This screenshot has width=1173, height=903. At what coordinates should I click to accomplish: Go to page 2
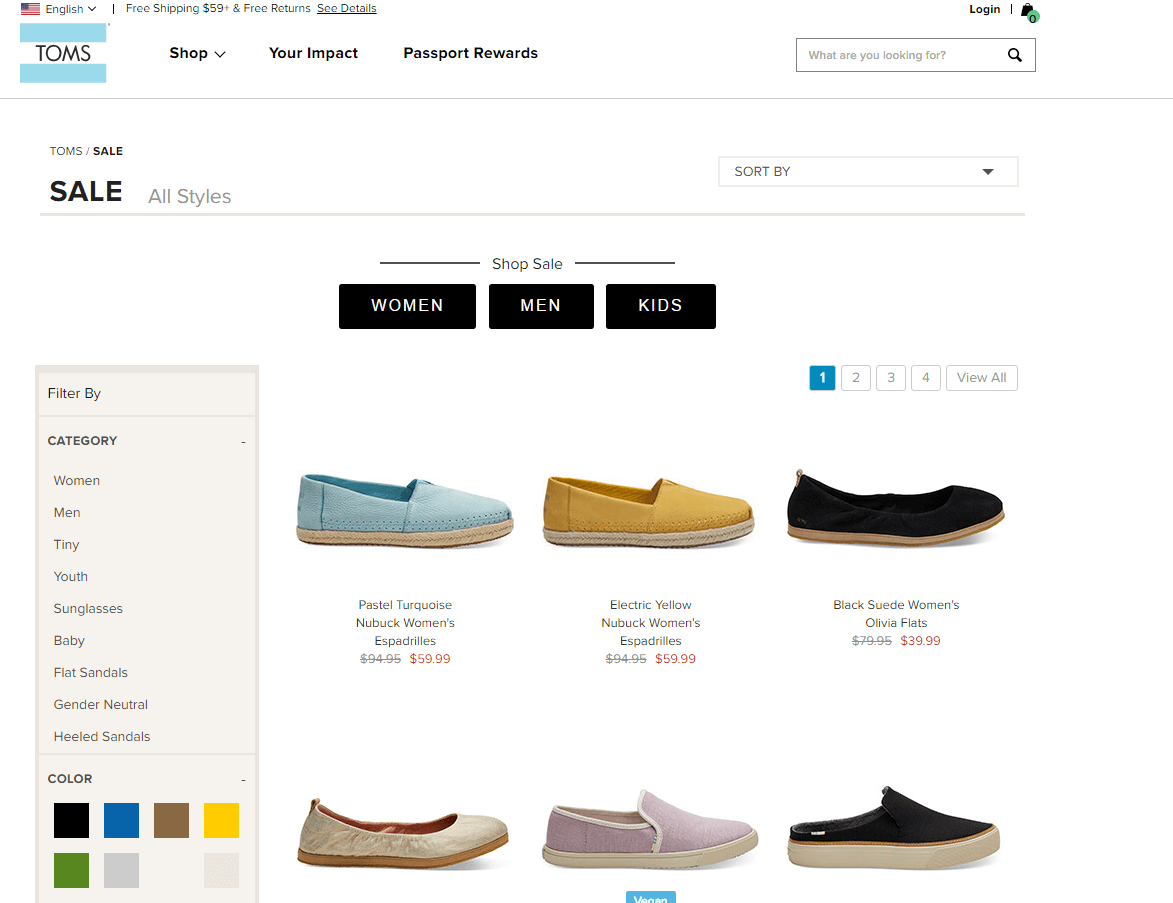tap(856, 378)
